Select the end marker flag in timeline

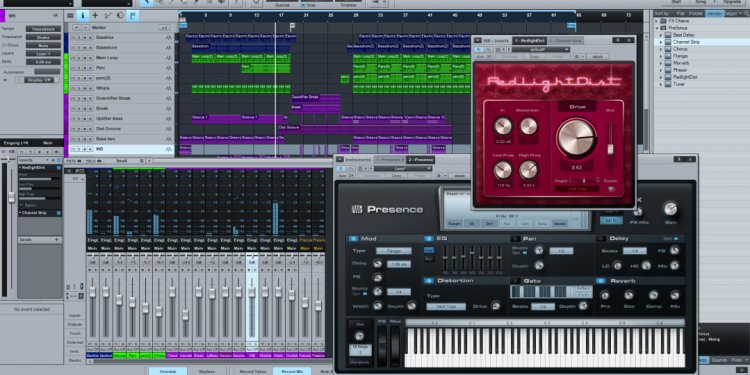click(571, 26)
